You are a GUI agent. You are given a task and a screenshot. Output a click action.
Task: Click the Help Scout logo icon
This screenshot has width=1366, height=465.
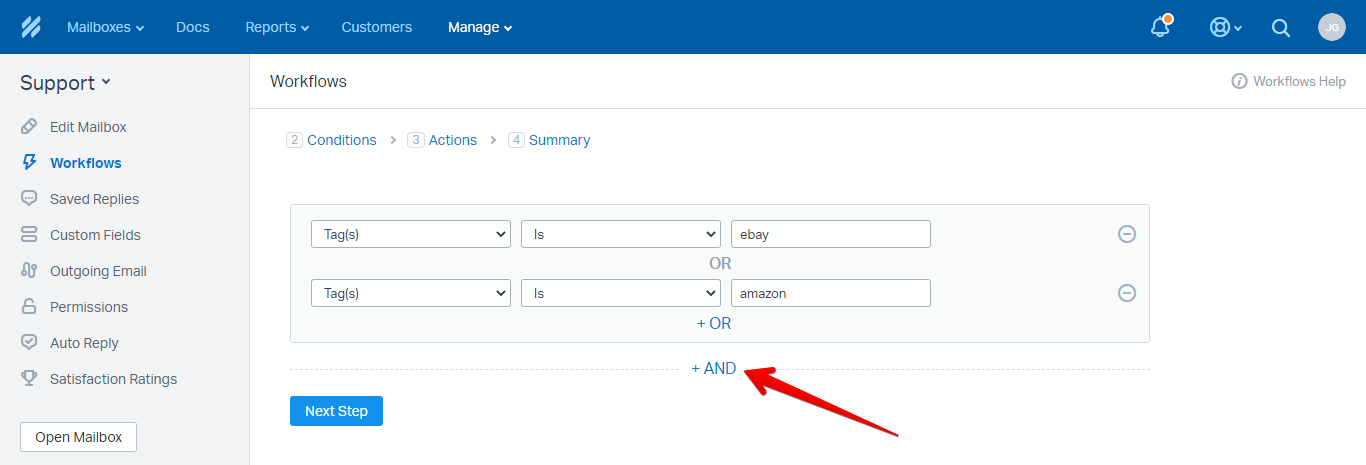[x=30, y=27]
